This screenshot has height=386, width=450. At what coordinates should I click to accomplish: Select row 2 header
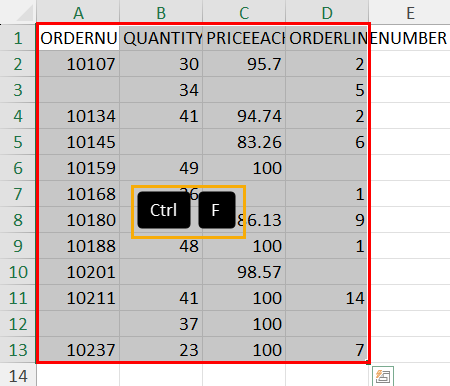18,64
